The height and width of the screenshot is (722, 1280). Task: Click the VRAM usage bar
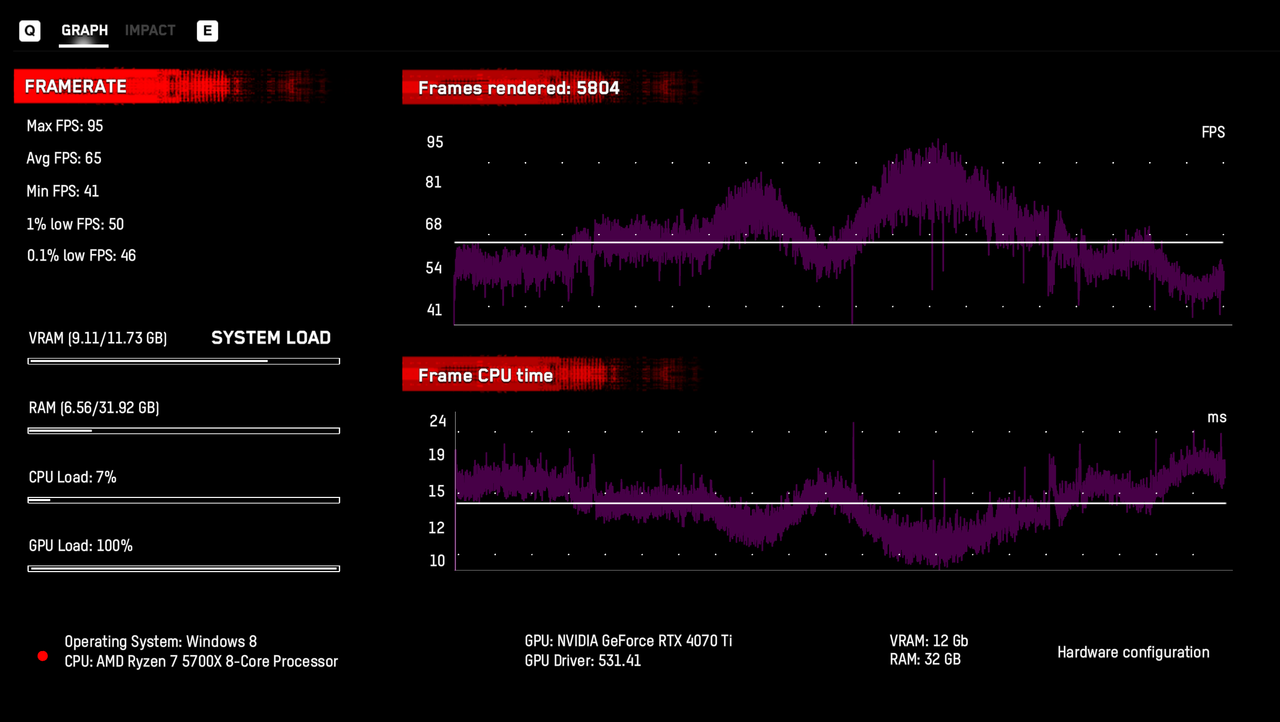(184, 361)
